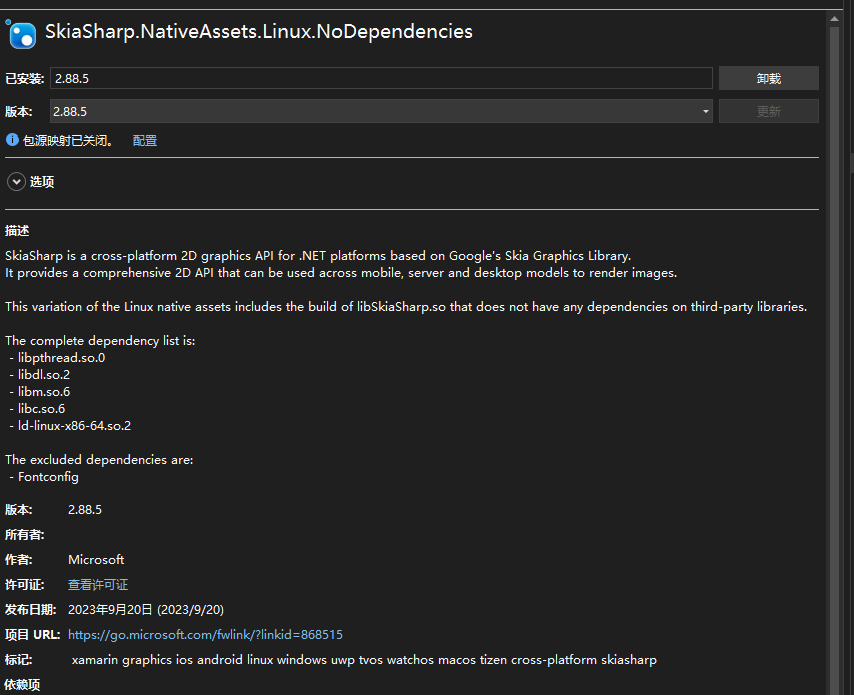
Task: Click the author value Microsoft
Action: coord(96,559)
